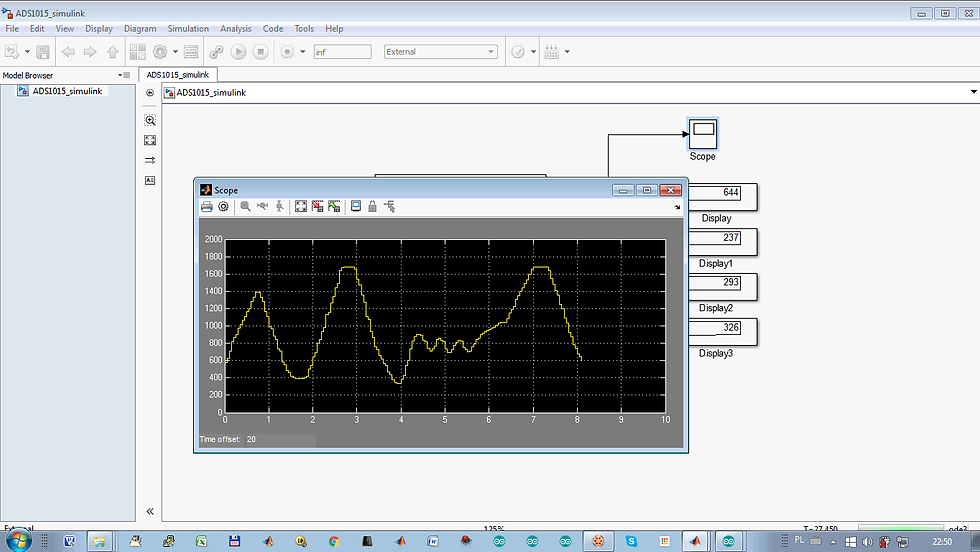The height and width of the screenshot is (552, 980).
Task: Open the File menu
Action: 12,29
